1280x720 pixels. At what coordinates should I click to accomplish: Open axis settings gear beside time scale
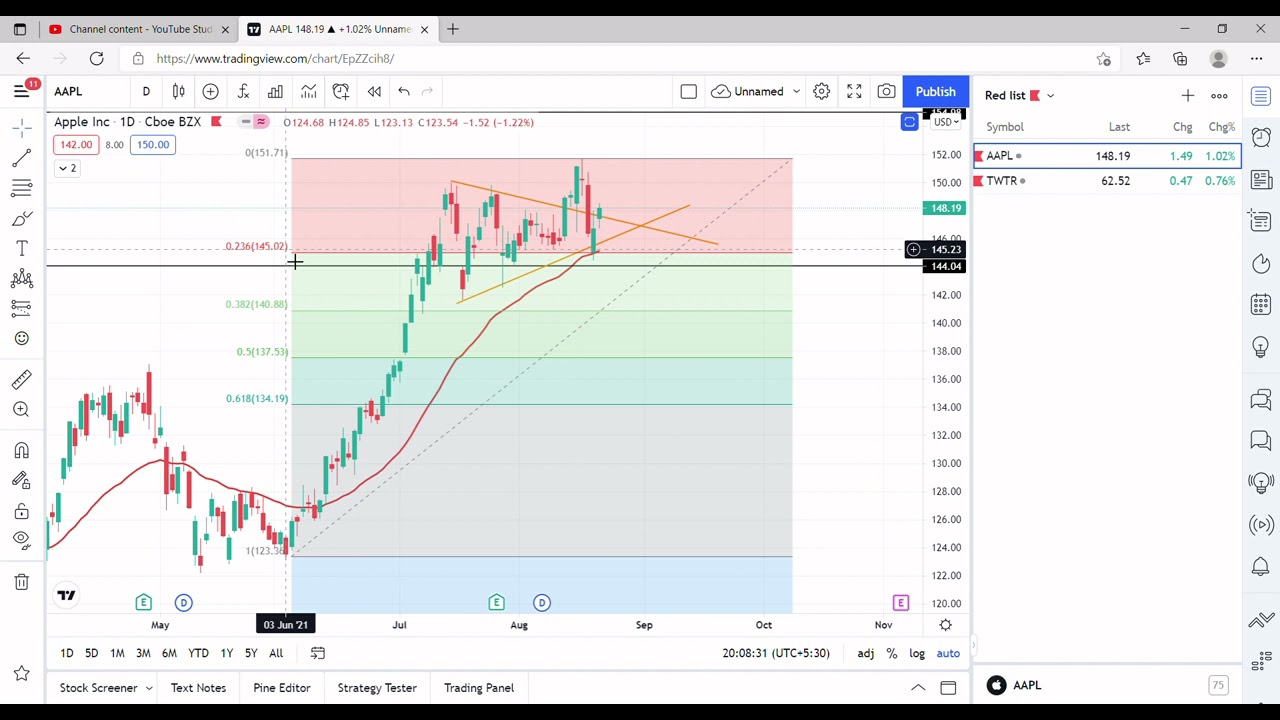coord(945,625)
